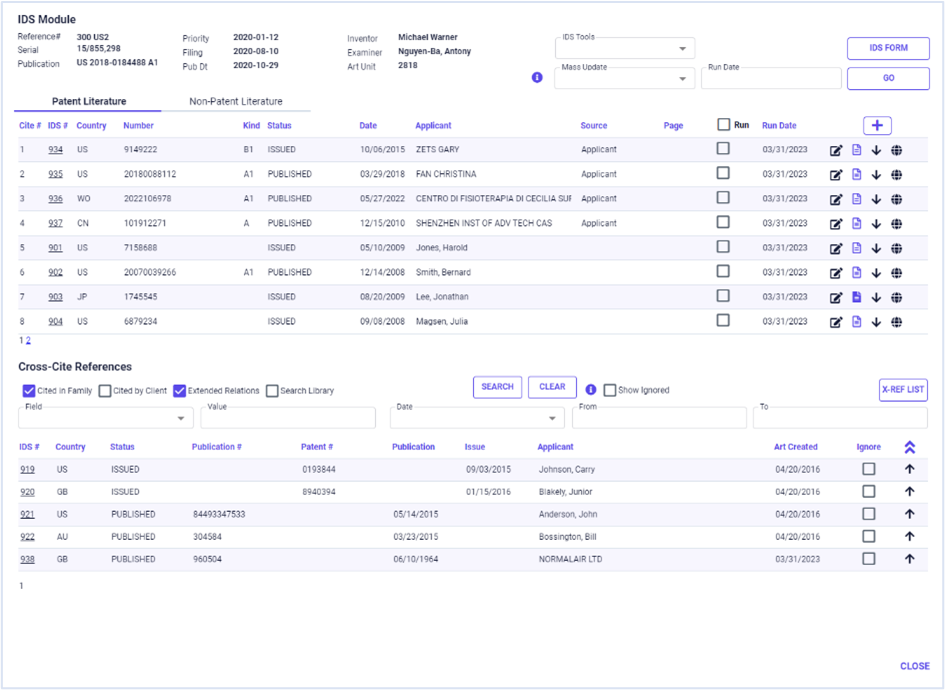Screen dimensions: 945x690
Task: Tick Ignore checkbox for NORMALAIR LTD
Action: tap(868, 559)
